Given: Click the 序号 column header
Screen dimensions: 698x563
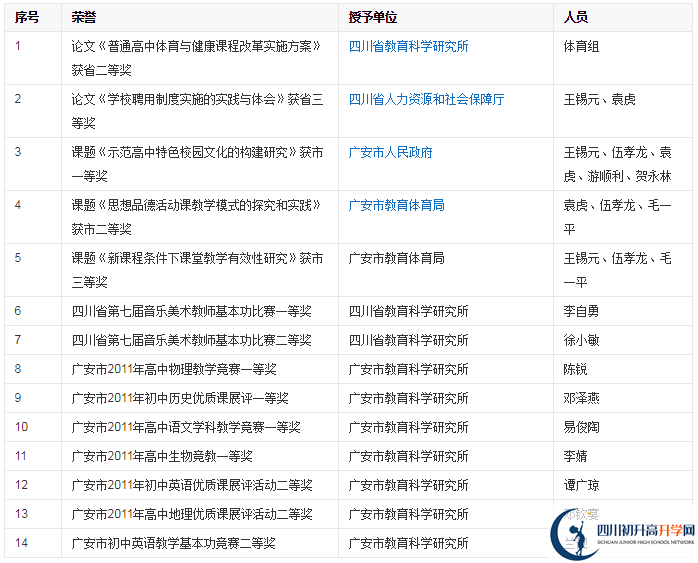Looking at the screenshot, I should (x=27, y=17).
